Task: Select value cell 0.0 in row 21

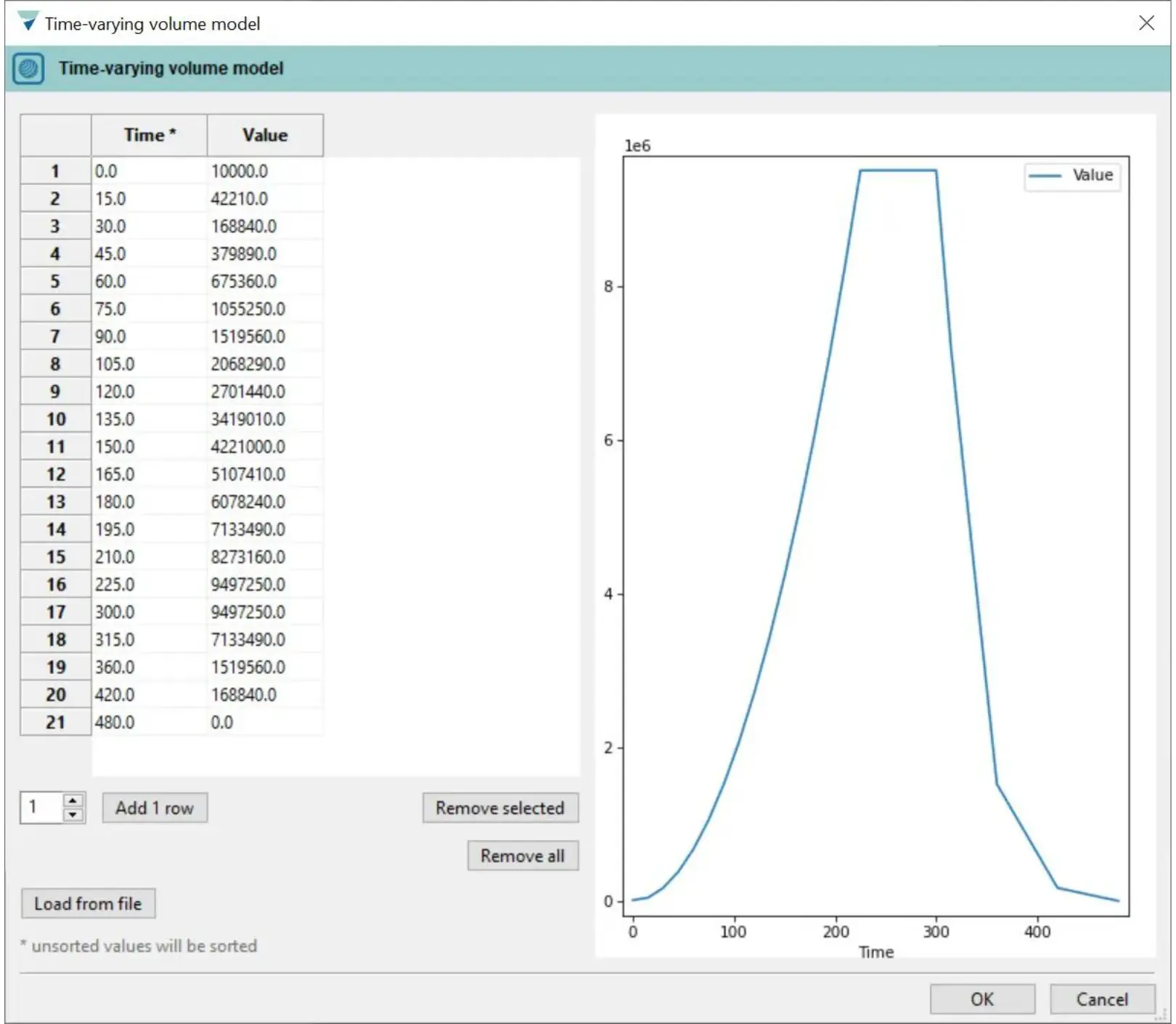Action: [265, 723]
